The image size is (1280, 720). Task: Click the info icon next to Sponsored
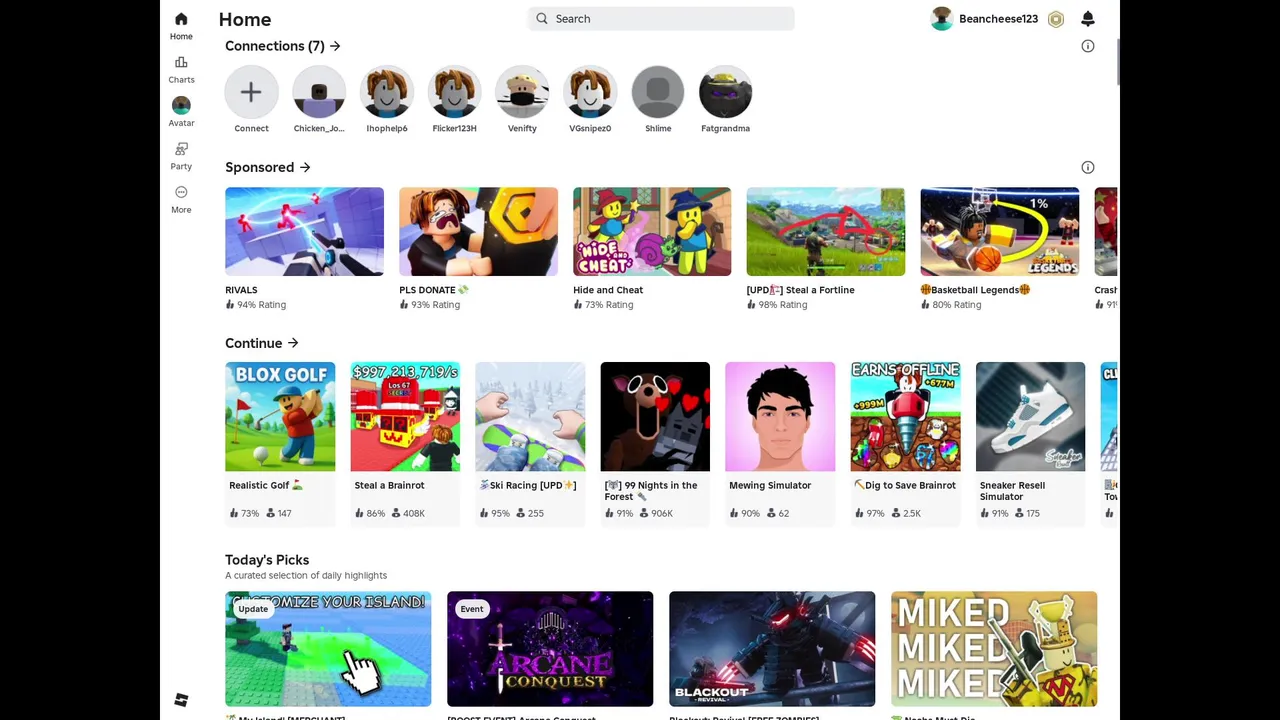pos(1088,167)
